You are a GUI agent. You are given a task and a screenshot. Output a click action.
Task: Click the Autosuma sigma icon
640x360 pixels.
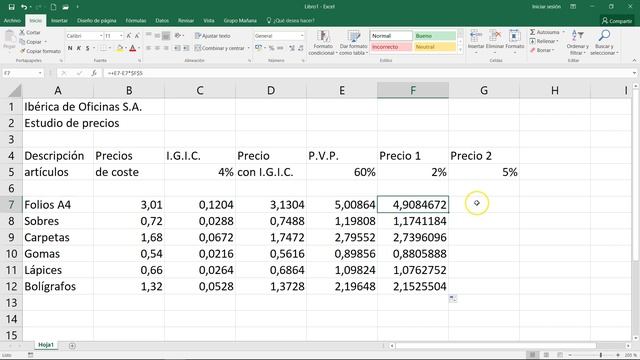click(533, 32)
